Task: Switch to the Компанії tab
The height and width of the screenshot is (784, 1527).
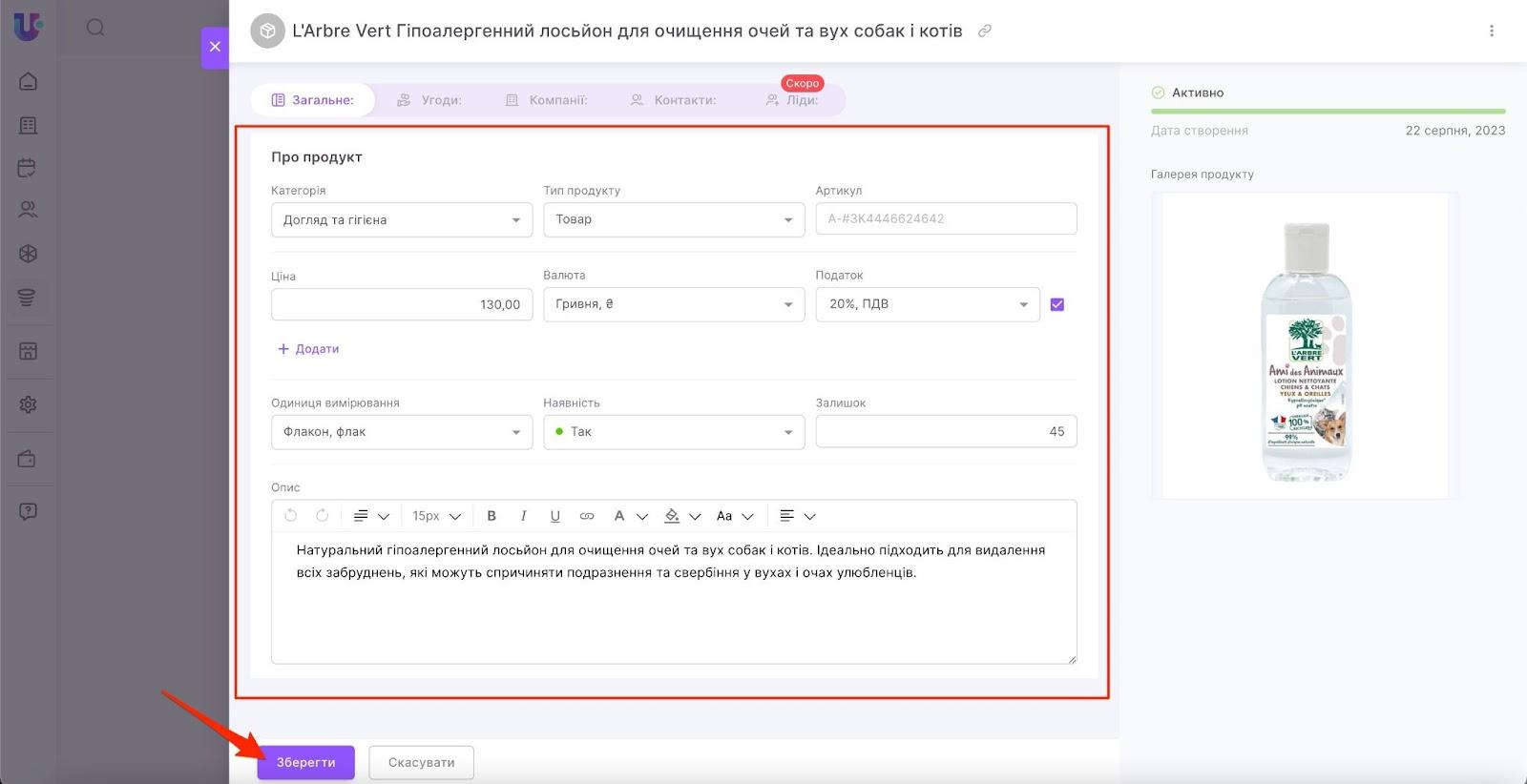Action: coord(547,100)
